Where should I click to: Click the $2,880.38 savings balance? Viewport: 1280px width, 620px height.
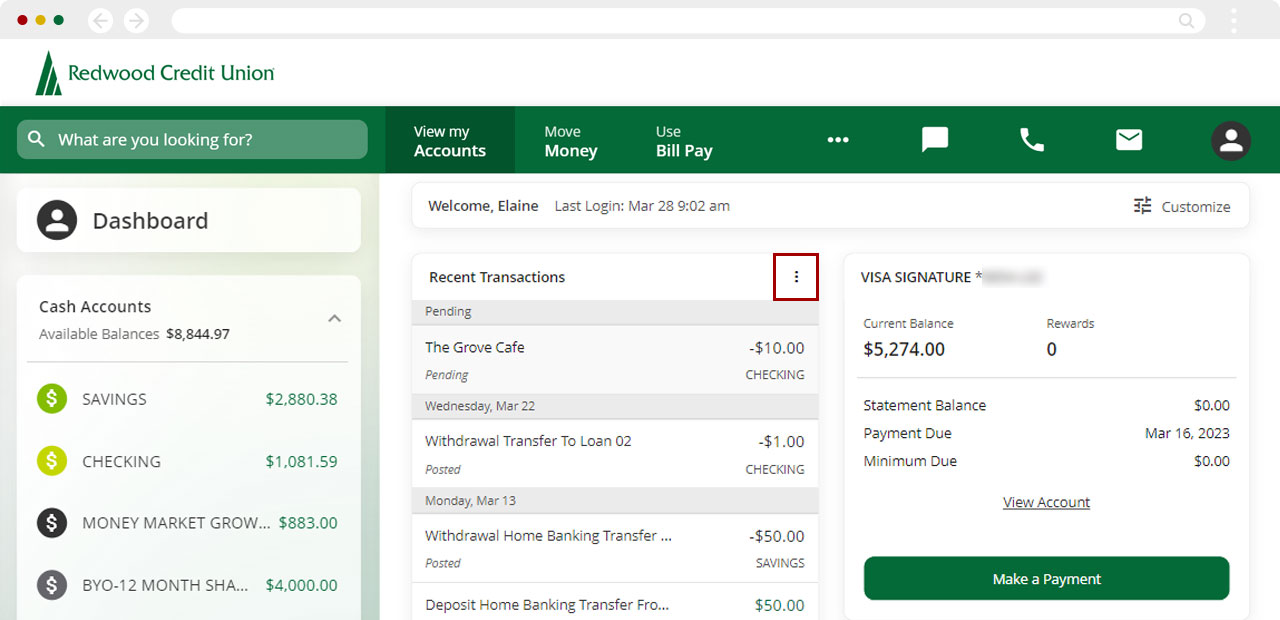click(x=301, y=399)
